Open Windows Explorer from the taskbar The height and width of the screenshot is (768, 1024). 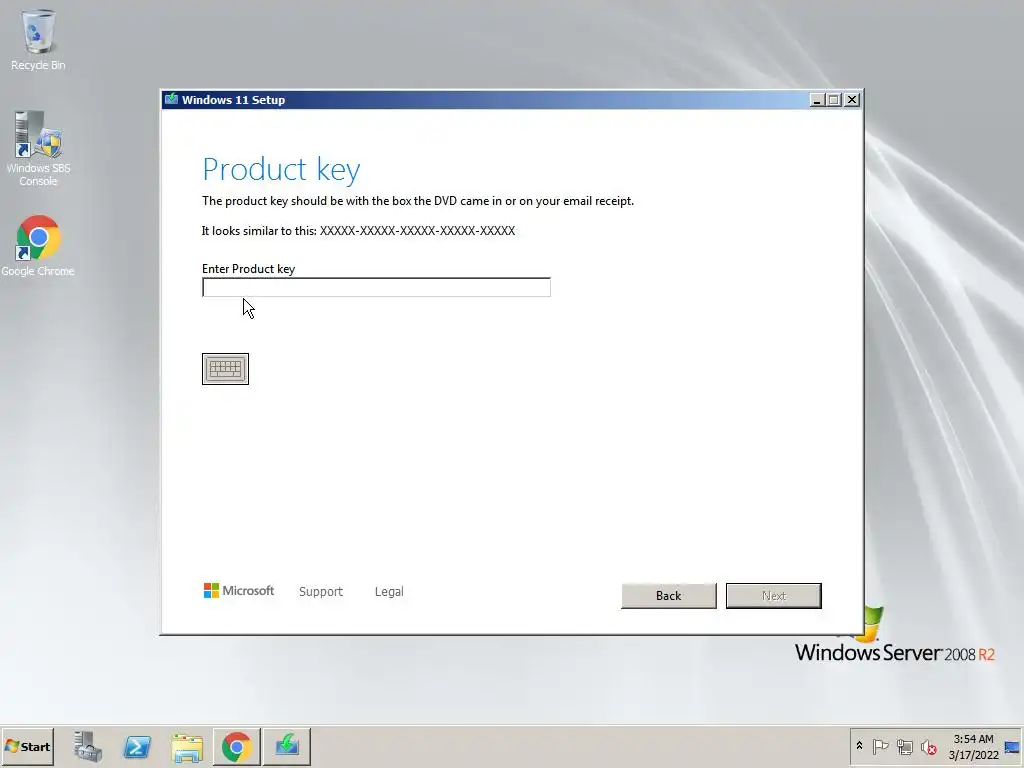(187, 746)
